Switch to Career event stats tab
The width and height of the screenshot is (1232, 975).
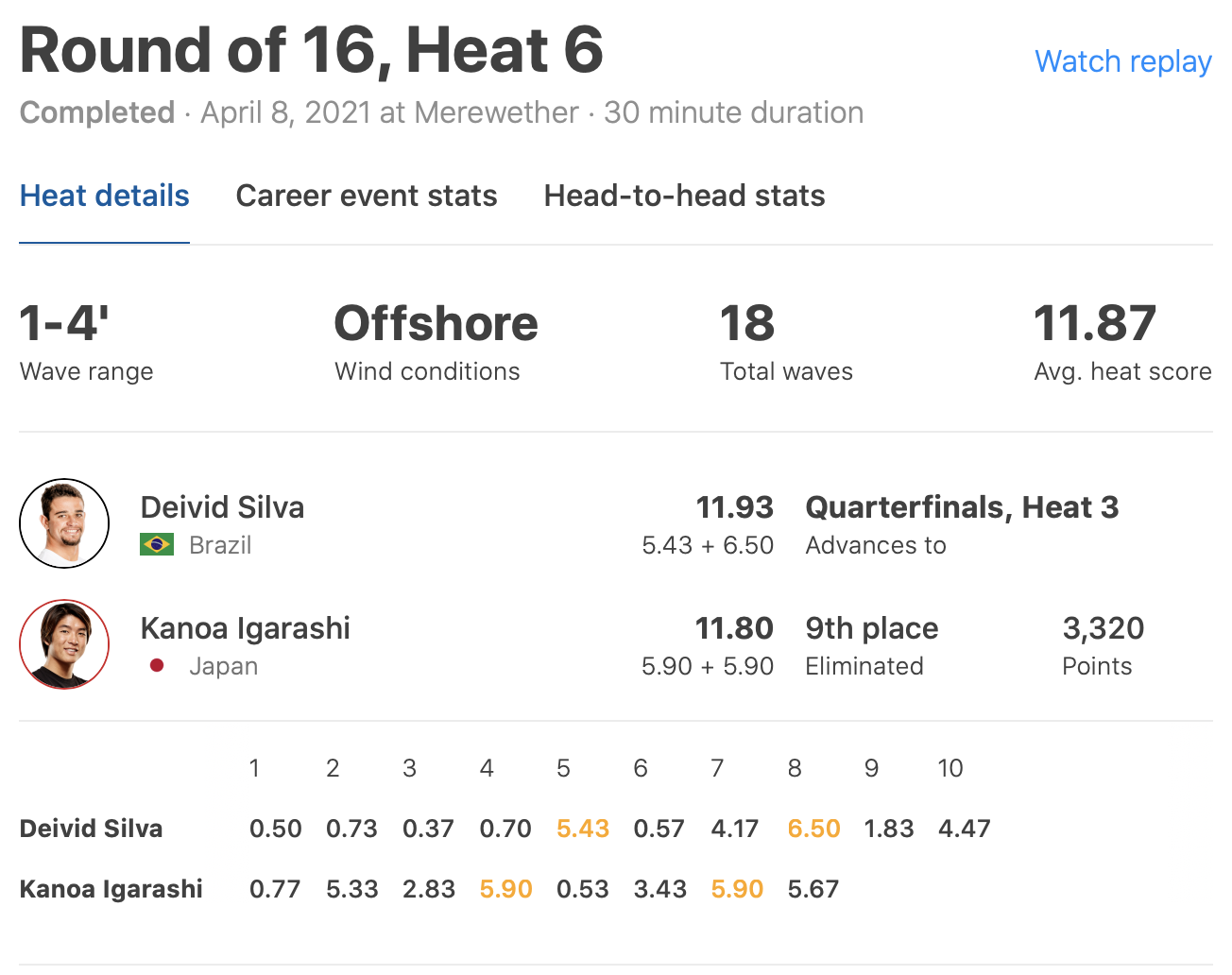[367, 196]
